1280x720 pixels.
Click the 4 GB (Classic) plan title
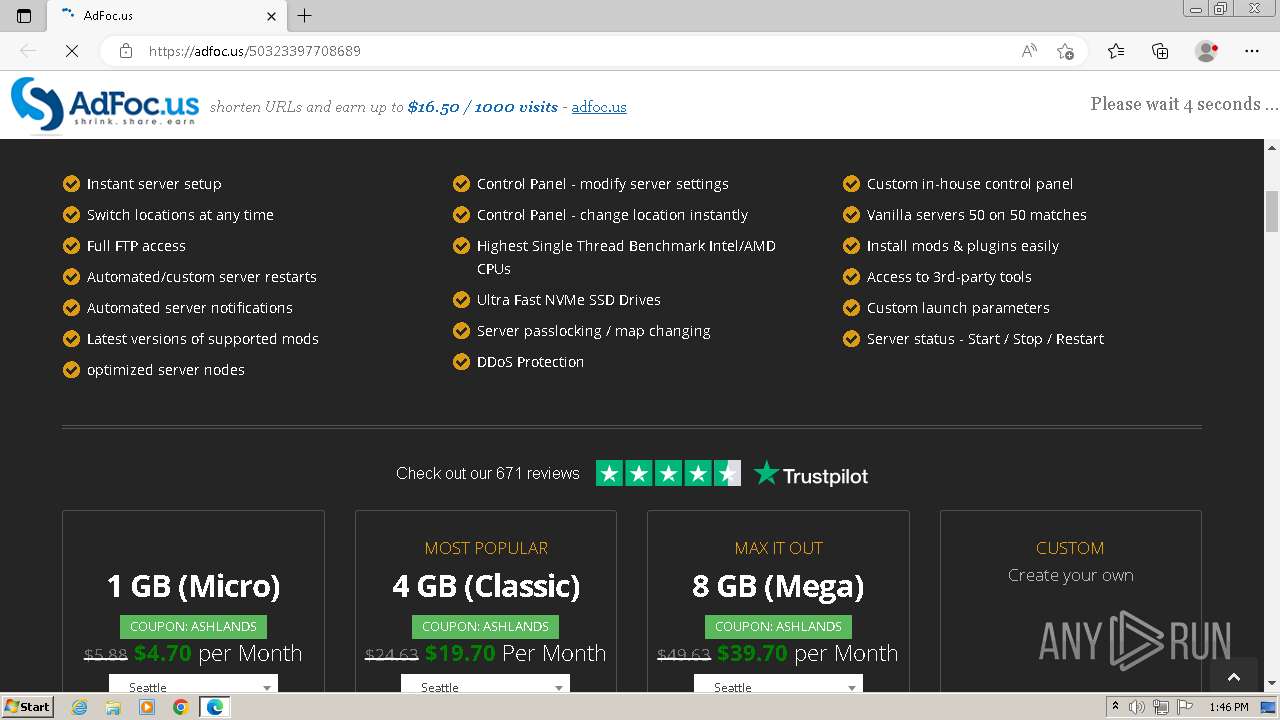486,586
